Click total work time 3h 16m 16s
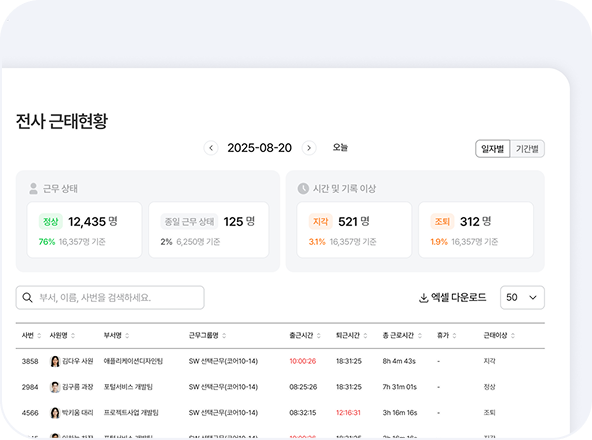 pyautogui.click(x=400, y=413)
